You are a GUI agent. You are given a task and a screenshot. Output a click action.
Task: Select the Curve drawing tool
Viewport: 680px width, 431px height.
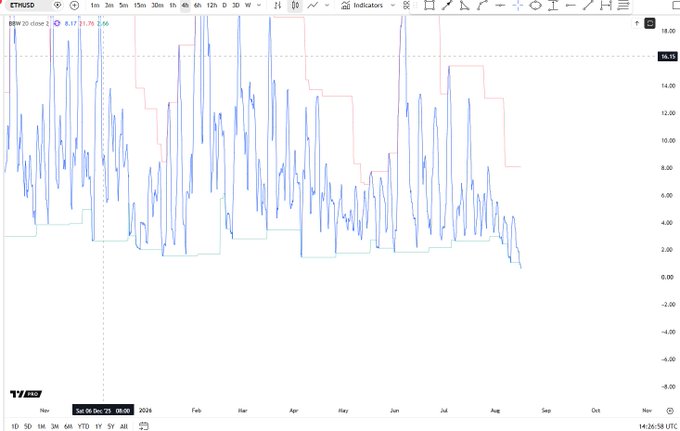tap(482, 5)
